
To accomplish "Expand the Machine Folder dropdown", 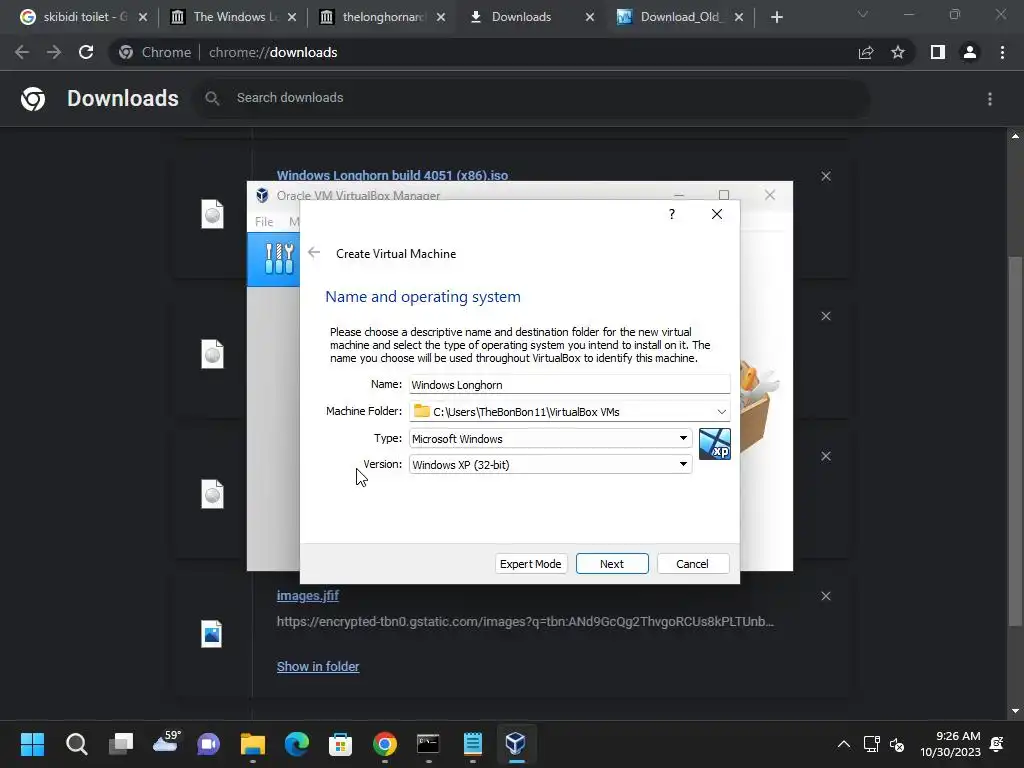I will [x=721, y=411].
